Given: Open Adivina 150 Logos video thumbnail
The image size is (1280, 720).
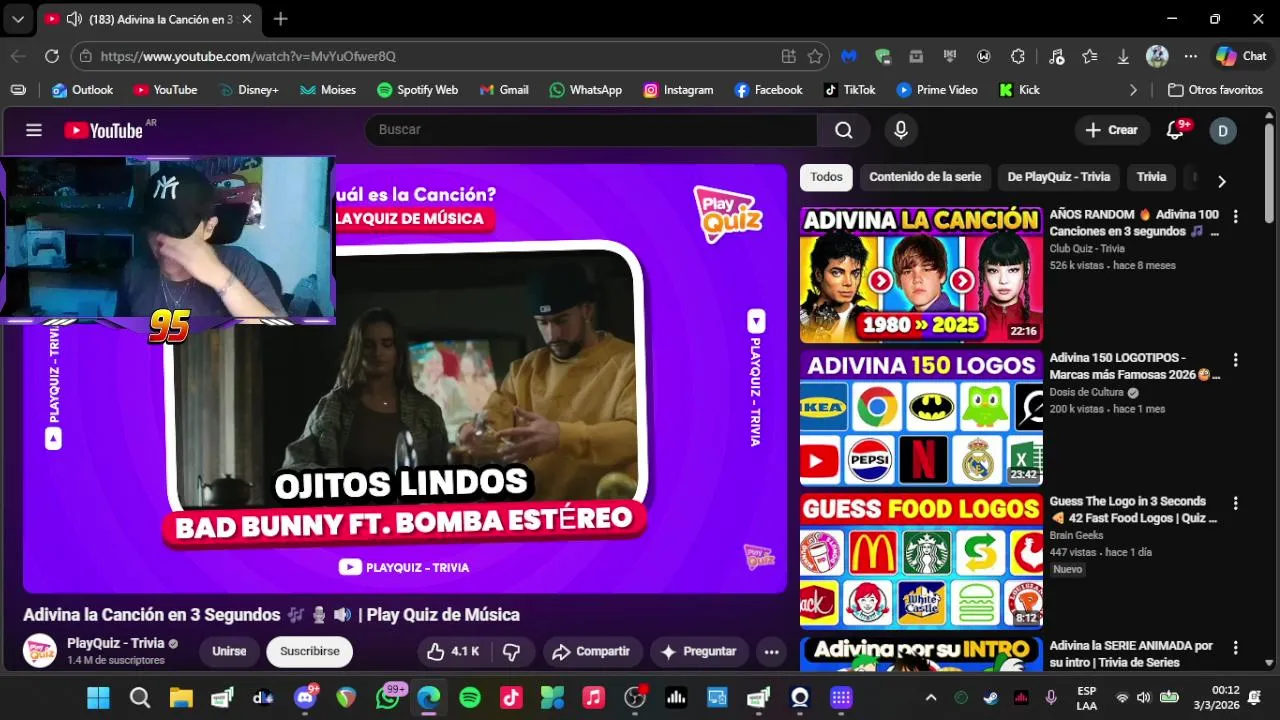Looking at the screenshot, I should (921, 418).
